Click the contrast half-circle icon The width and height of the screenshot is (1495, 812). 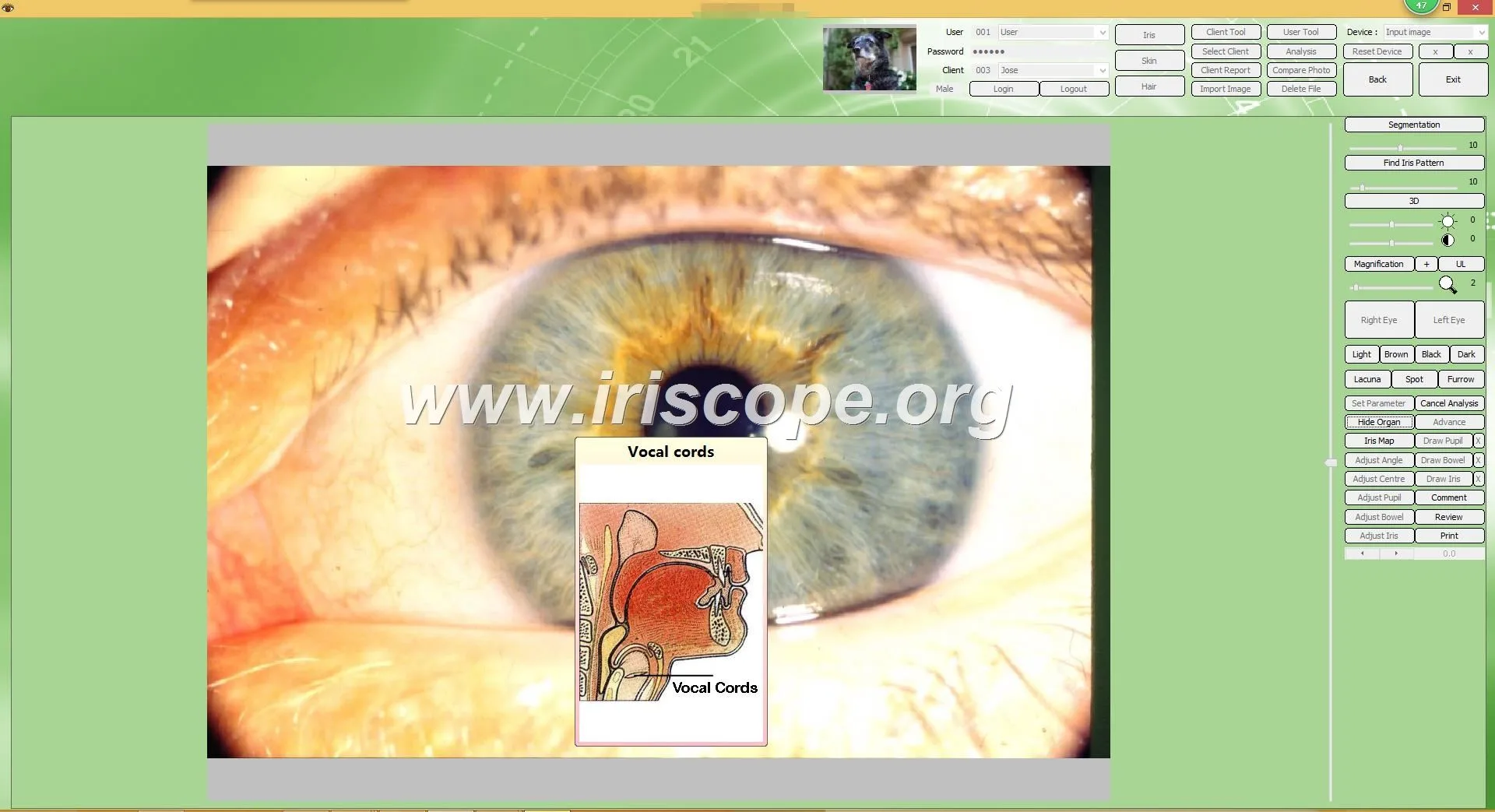coord(1448,240)
